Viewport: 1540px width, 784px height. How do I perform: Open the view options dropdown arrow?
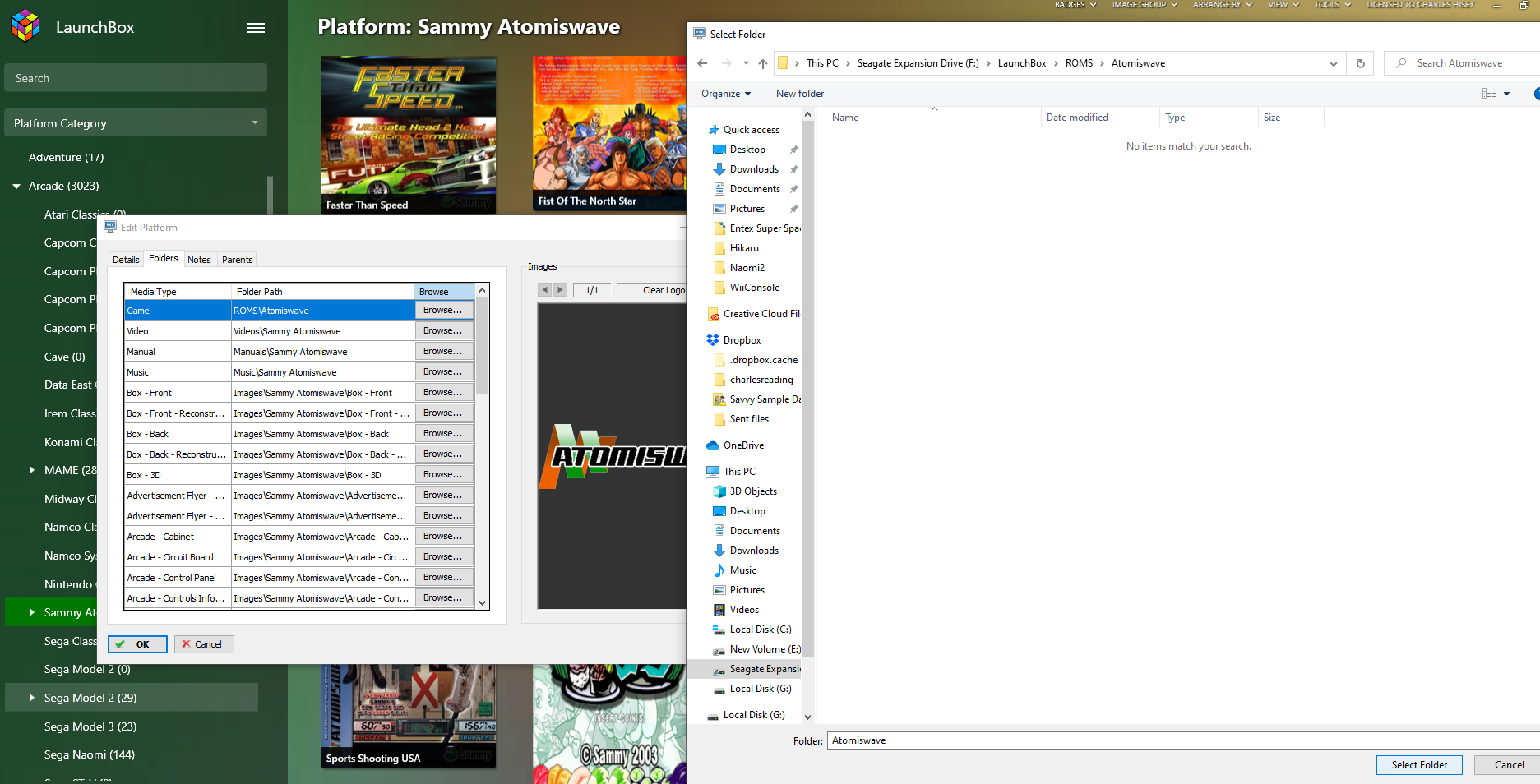[x=1506, y=94]
